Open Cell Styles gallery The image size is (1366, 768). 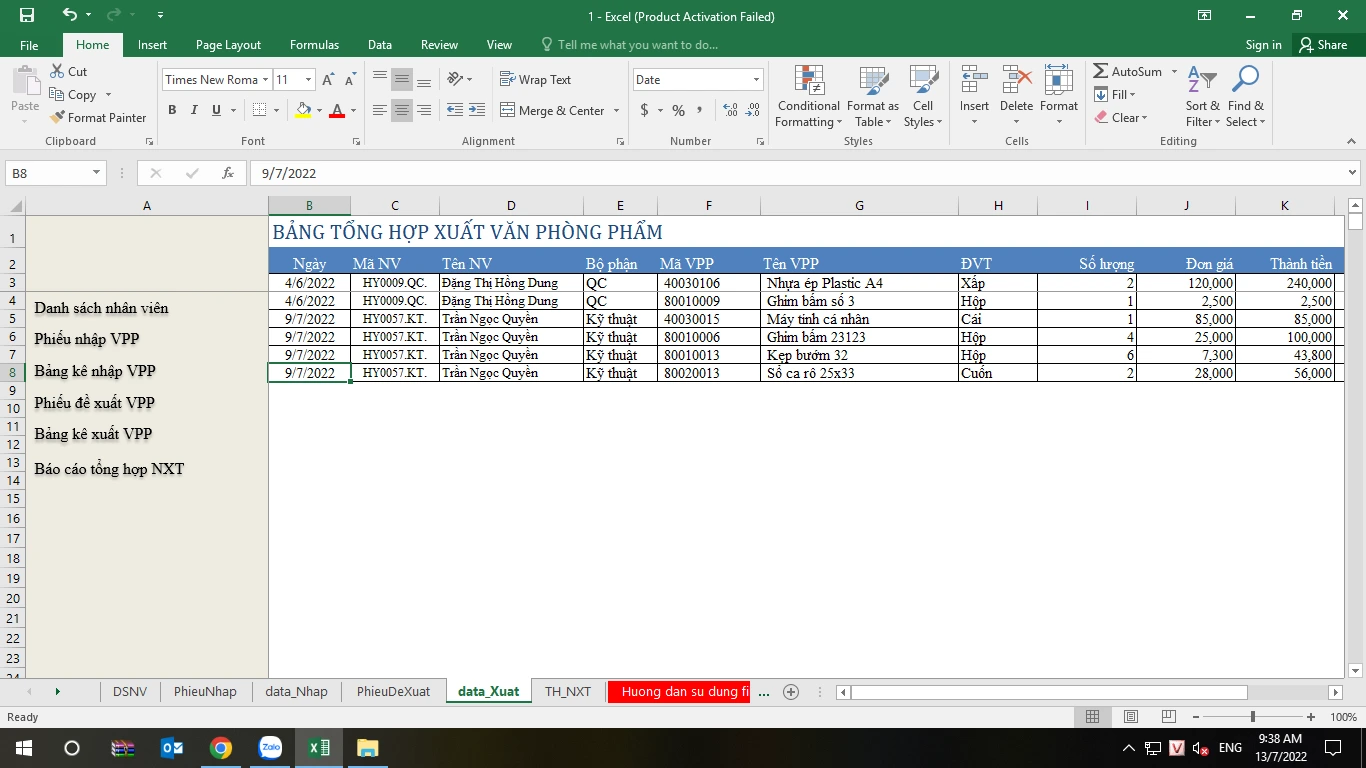point(923,96)
